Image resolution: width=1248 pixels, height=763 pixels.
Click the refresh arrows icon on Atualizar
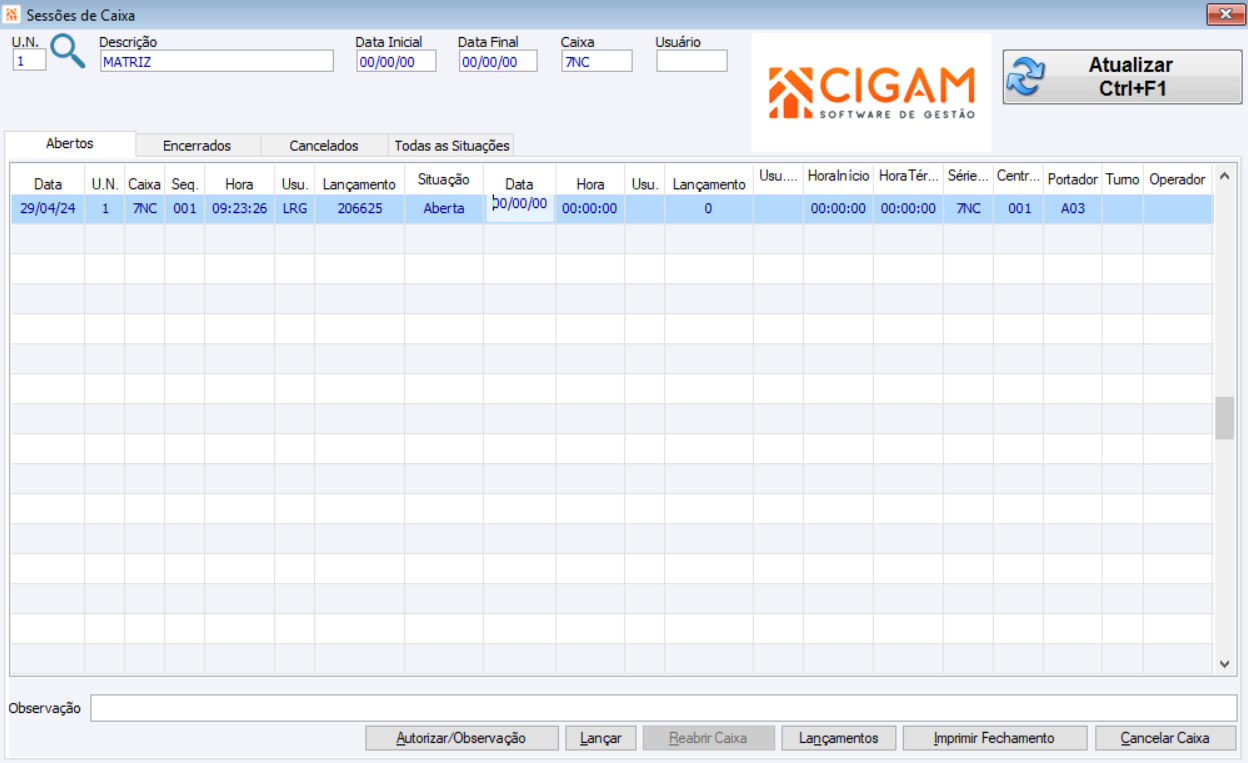[x=1025, y=77]
